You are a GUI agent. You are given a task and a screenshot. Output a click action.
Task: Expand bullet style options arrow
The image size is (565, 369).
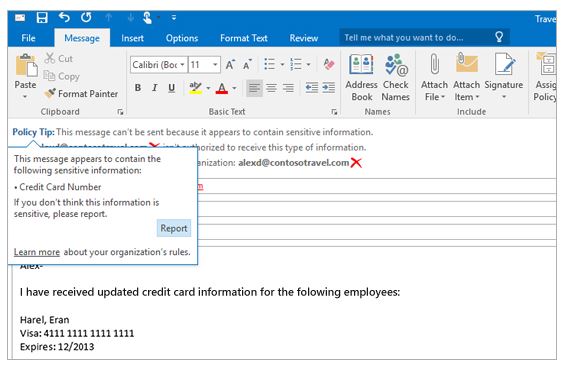[282, 65]
